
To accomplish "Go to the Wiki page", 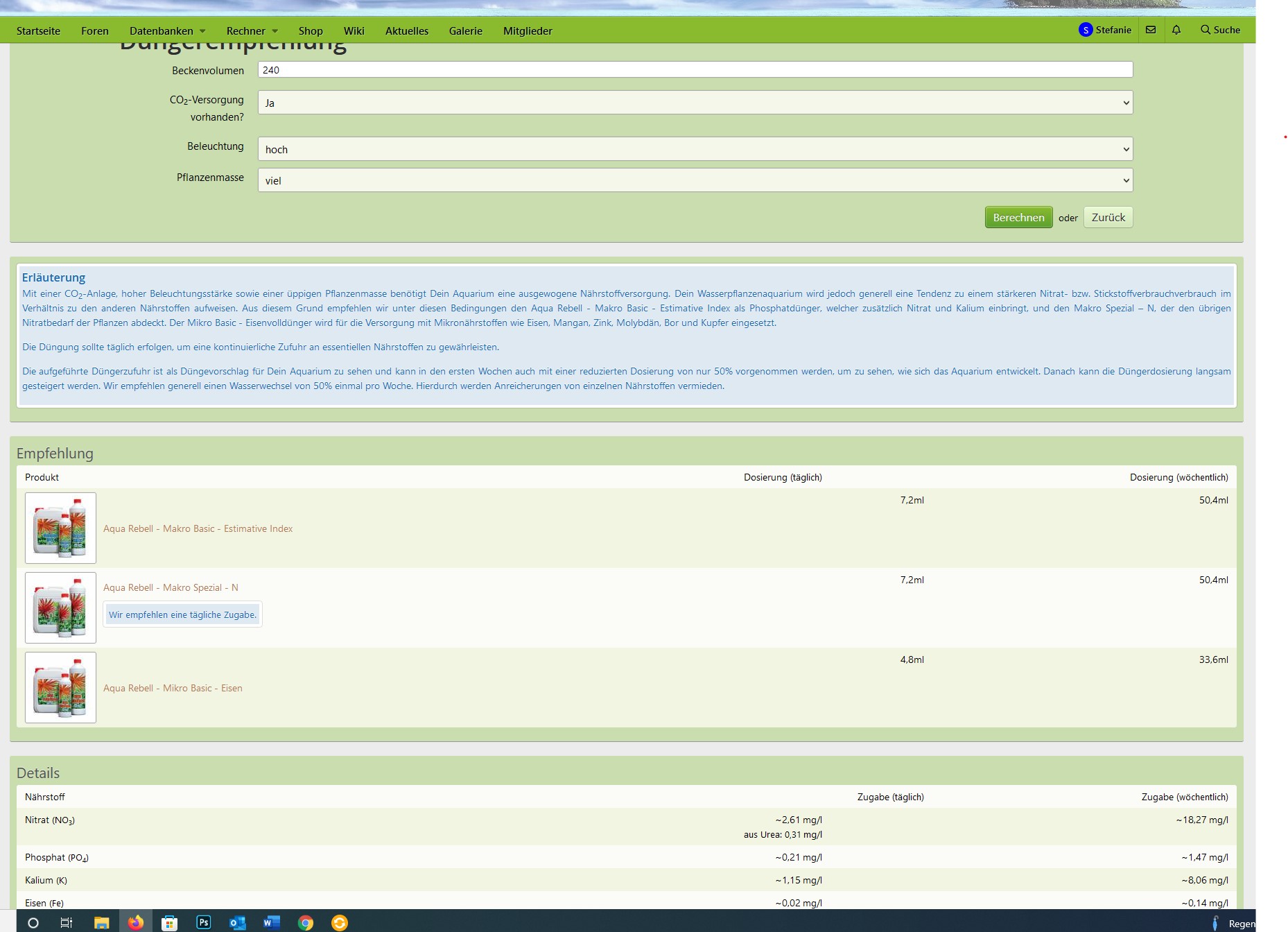I will click(x=354, y=31).
